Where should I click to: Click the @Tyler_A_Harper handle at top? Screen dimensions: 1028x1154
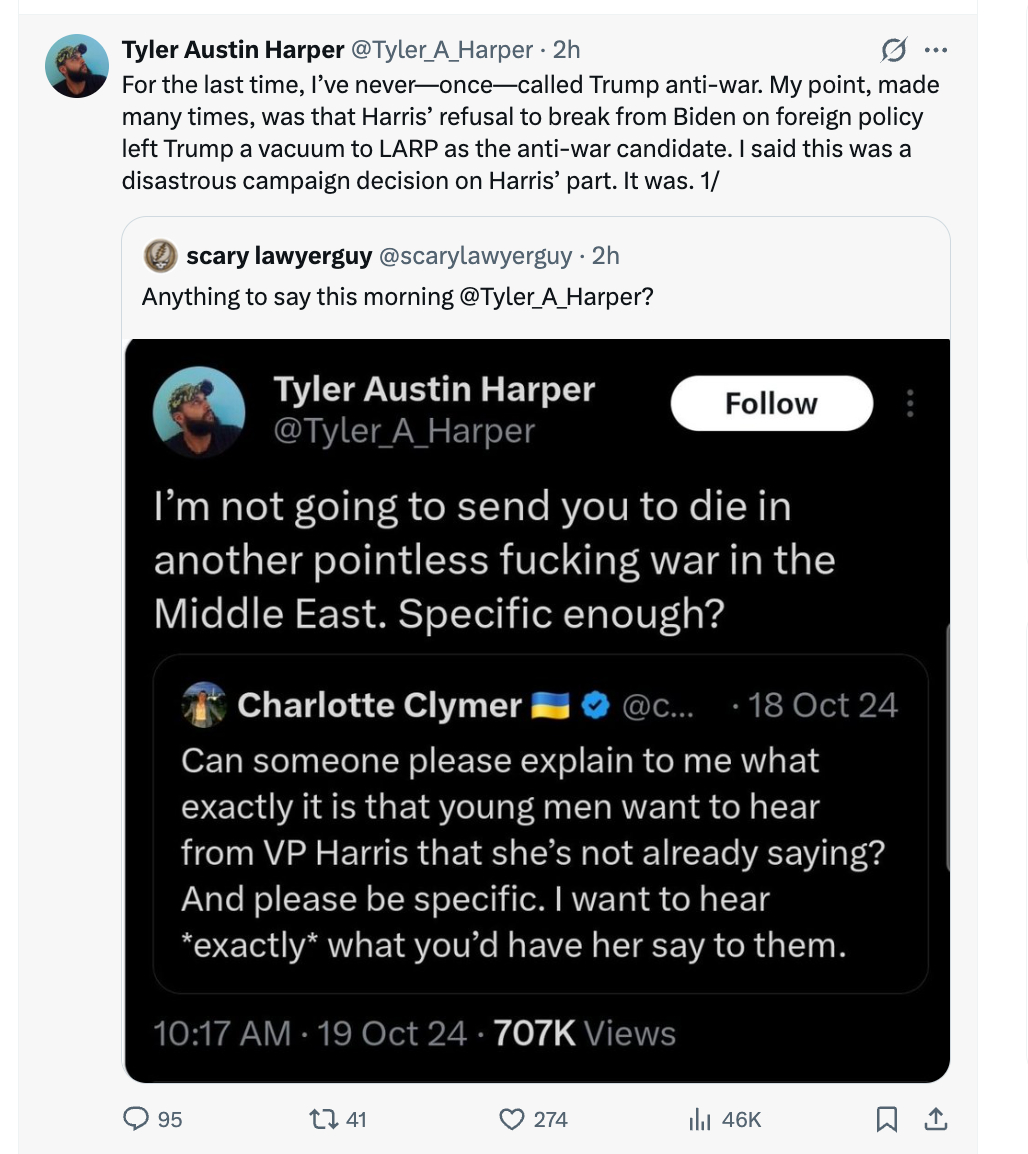[440, 49]
